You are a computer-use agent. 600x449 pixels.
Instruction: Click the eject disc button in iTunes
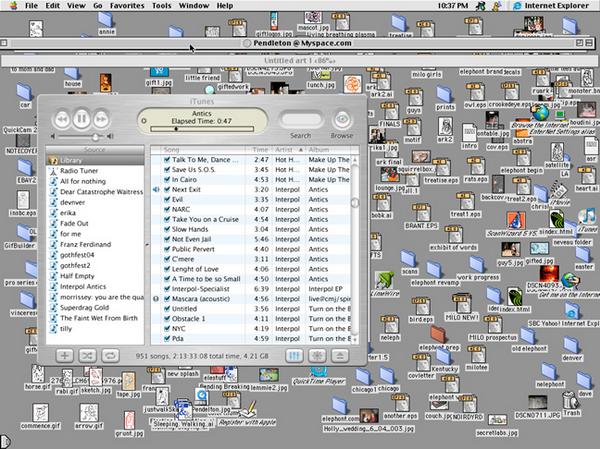point(340,356)
